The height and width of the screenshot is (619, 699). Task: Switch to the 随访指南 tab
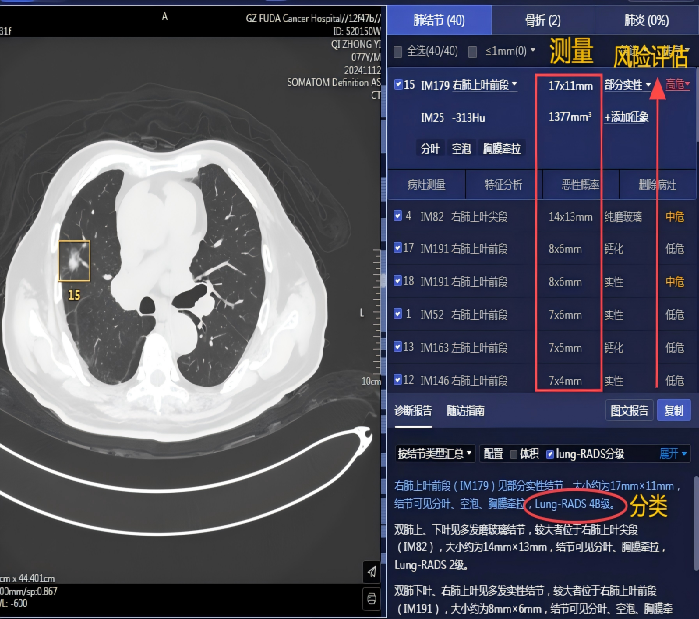[466, 410]
